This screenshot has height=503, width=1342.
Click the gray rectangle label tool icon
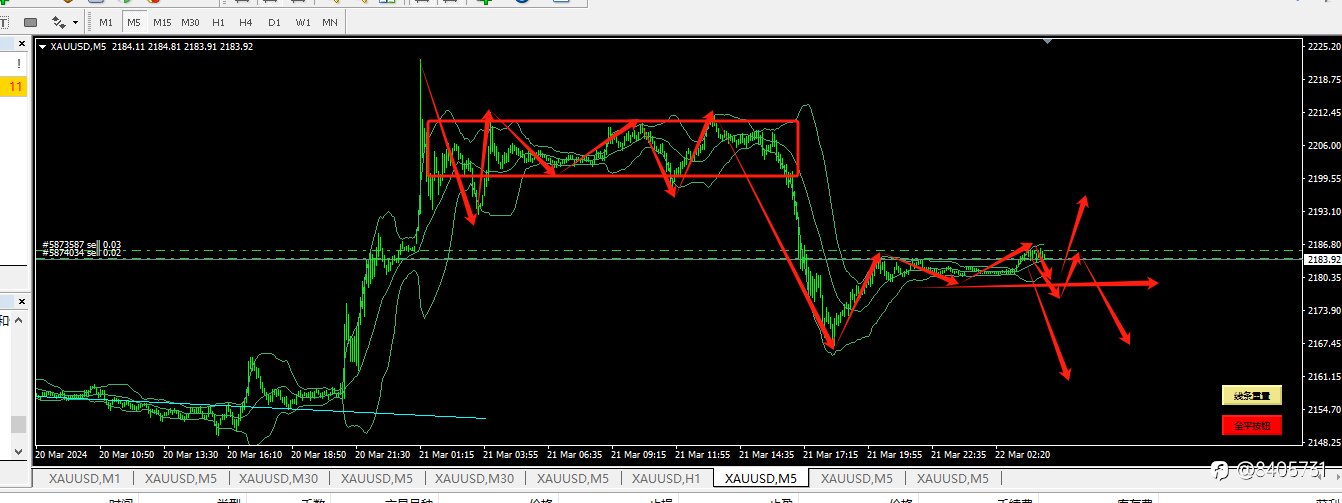[30, 22]
